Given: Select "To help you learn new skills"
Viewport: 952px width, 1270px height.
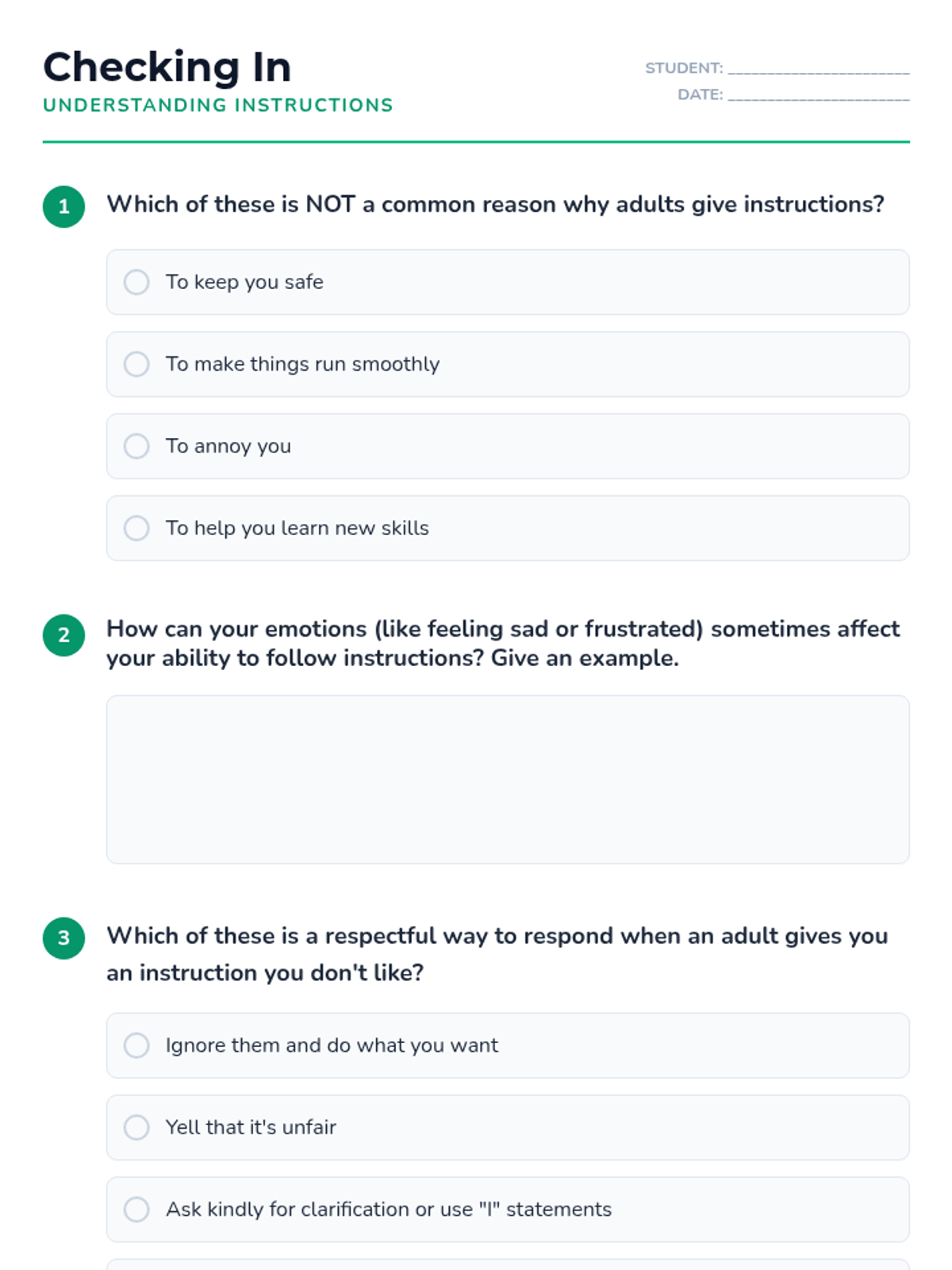Looking at the screenshot, I should coord(508,528).
